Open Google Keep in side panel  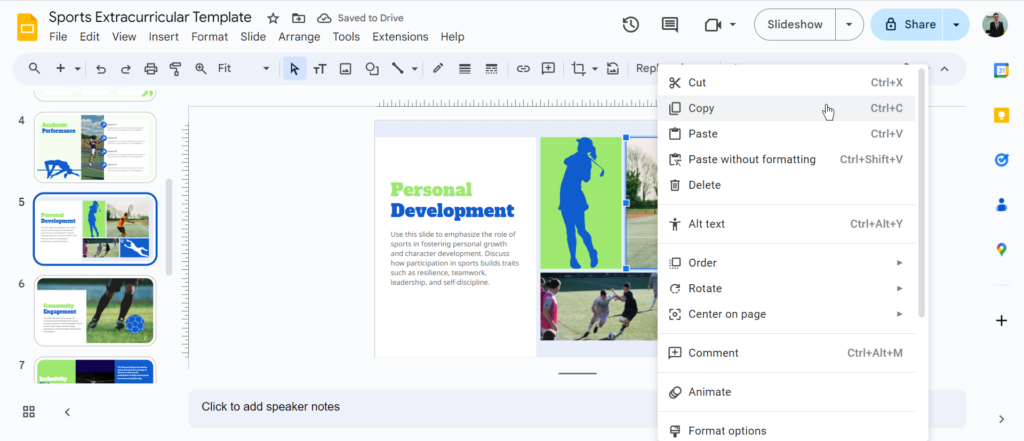(1001, 115)
